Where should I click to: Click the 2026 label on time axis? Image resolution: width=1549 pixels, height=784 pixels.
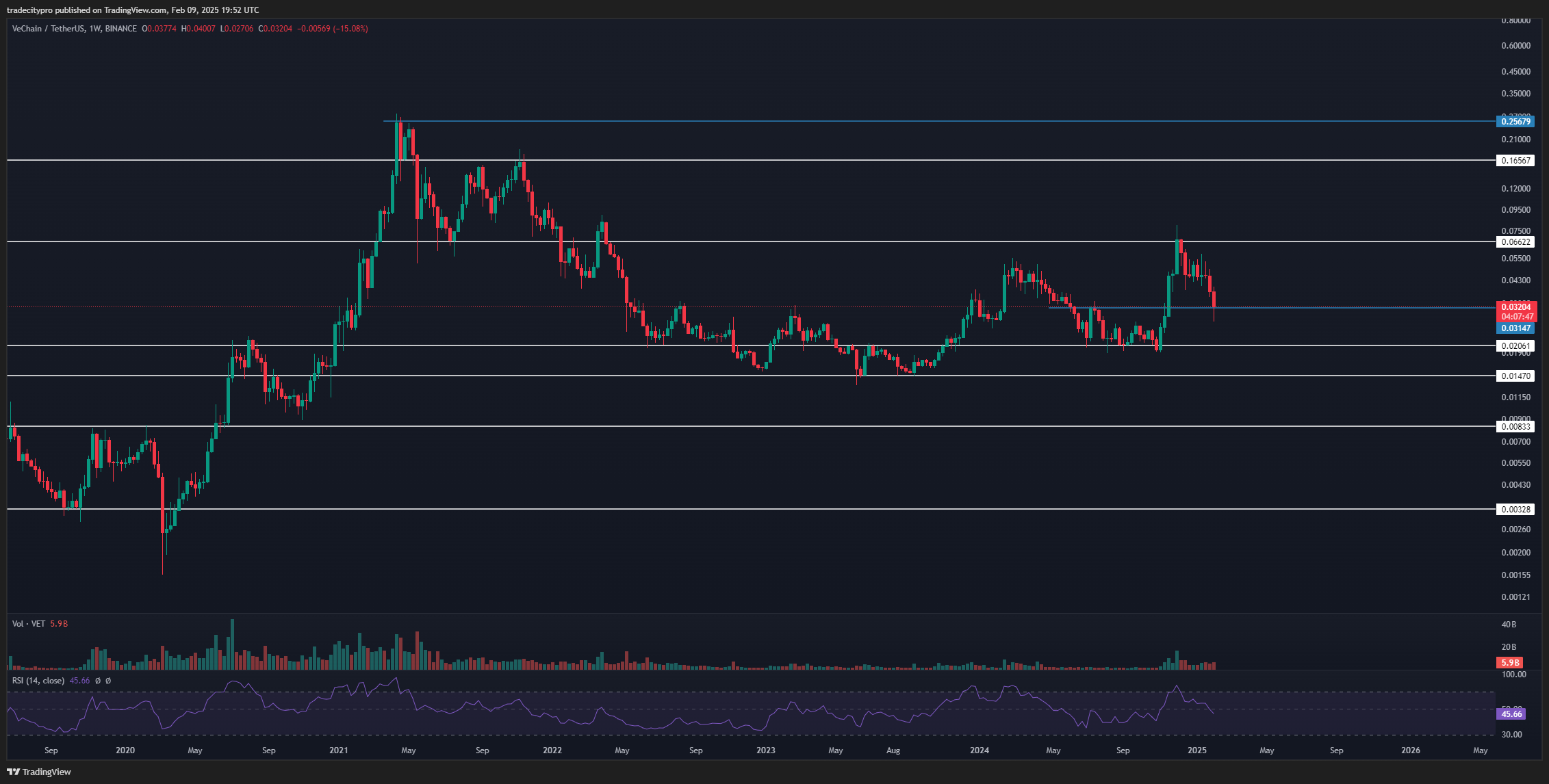tap(1411, 750)
